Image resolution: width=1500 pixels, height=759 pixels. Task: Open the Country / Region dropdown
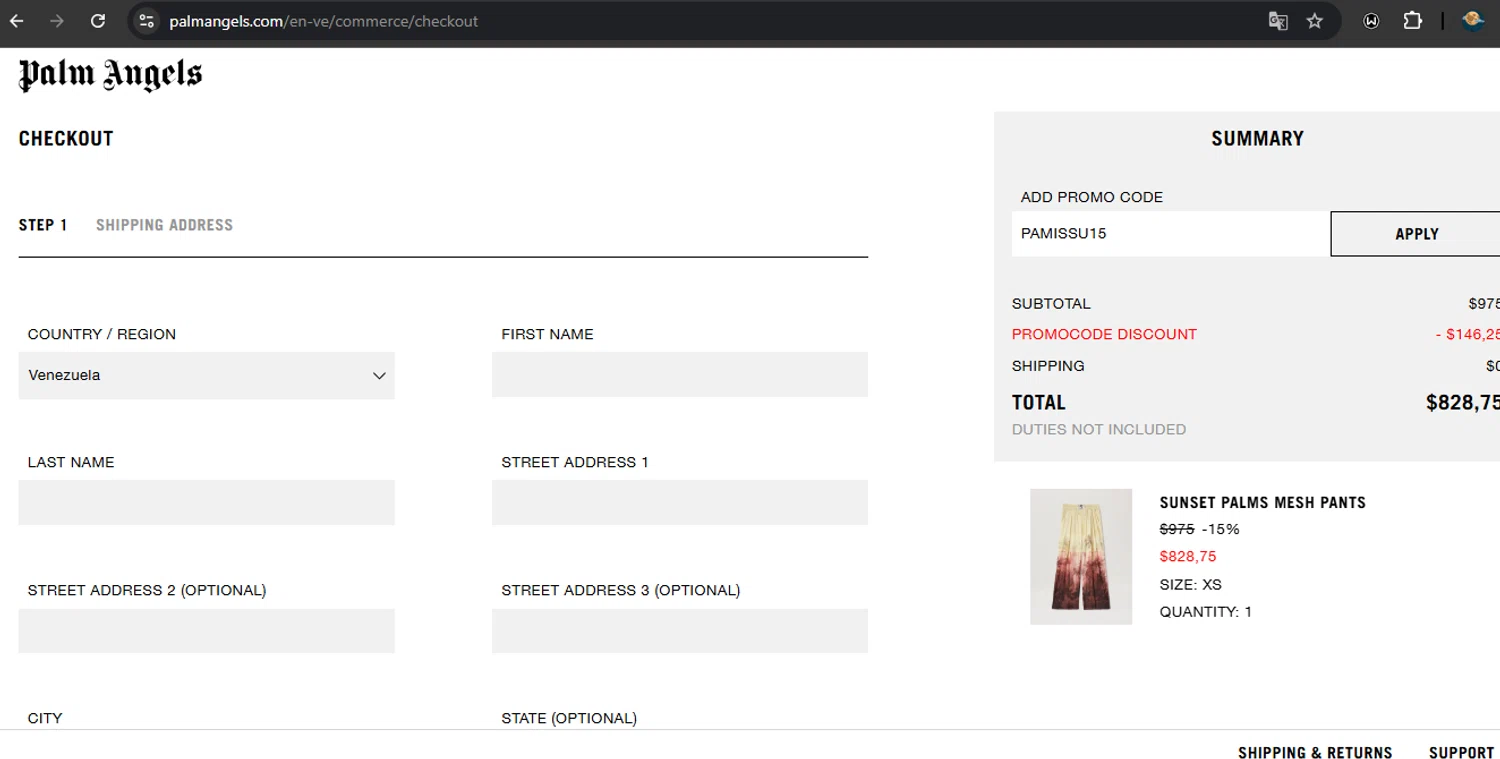[x=206, y=375]
